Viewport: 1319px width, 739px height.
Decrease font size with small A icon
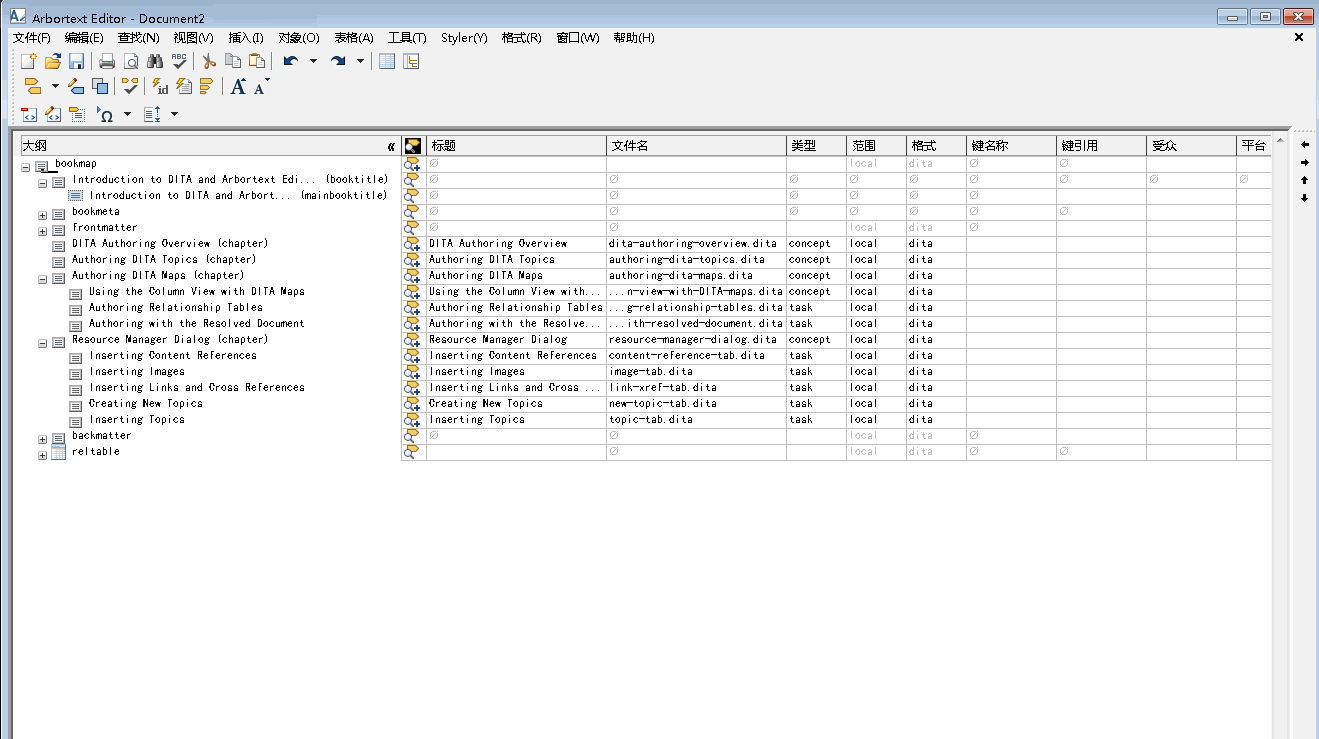pos(261,86)
